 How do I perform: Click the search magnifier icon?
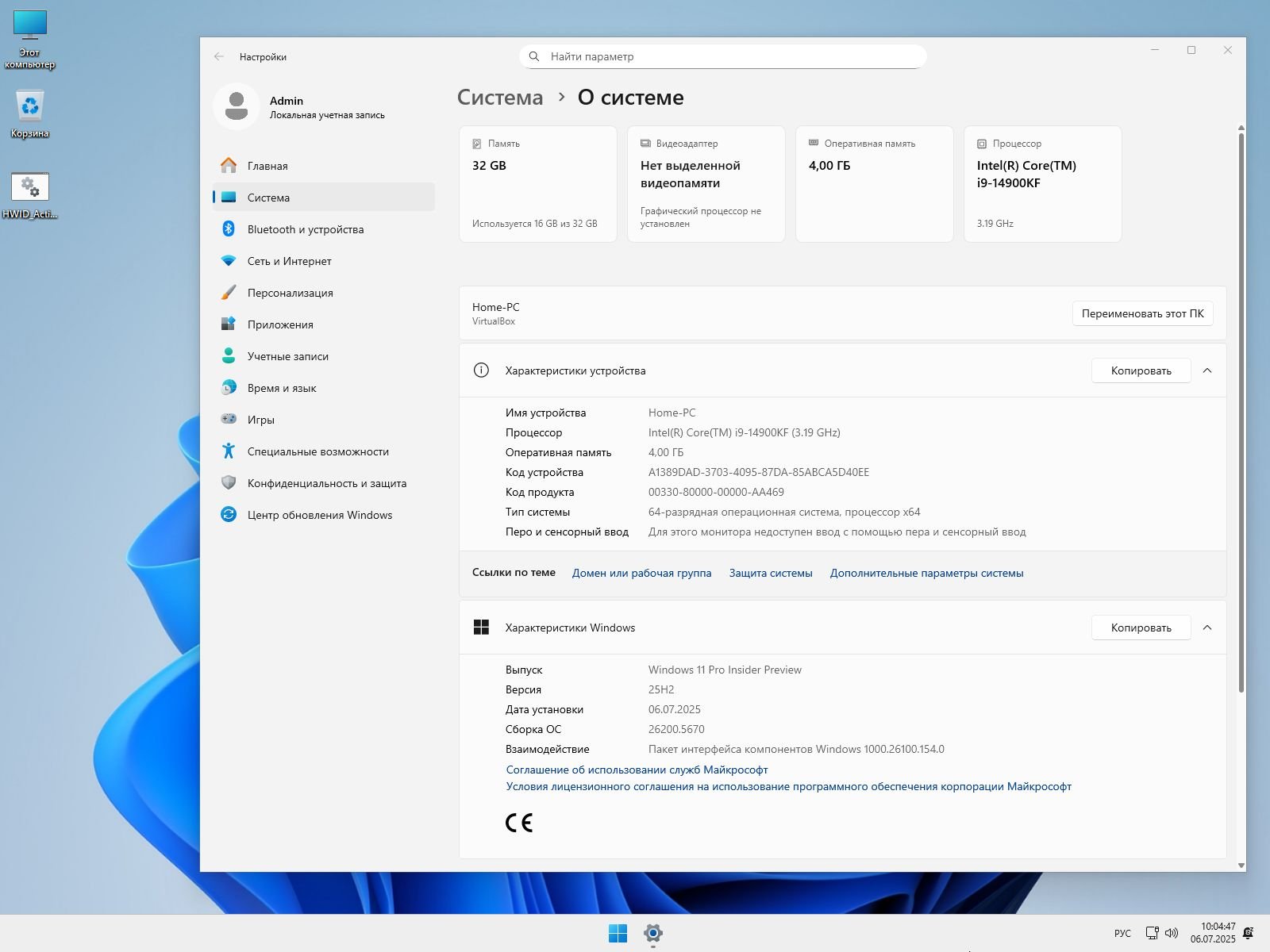535,56
